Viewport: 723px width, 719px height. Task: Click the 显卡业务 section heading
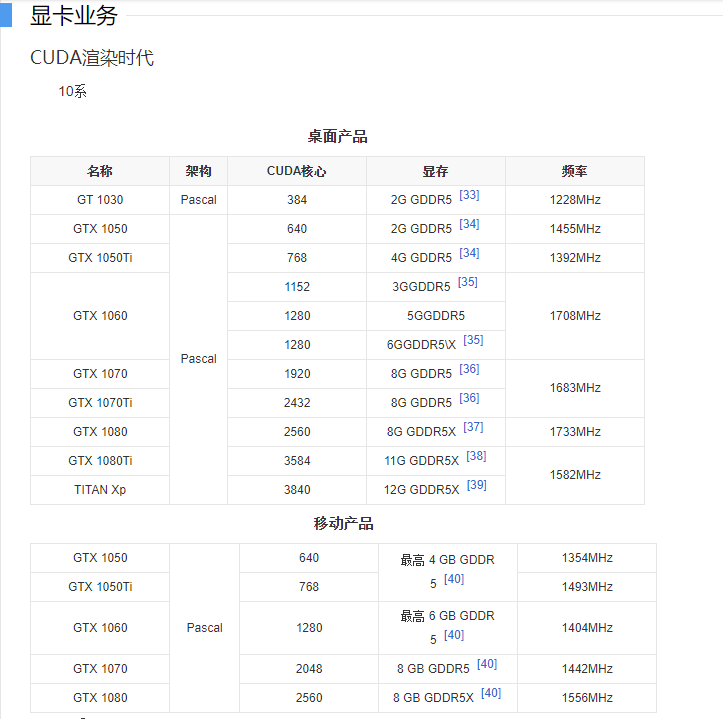(74, 16)
